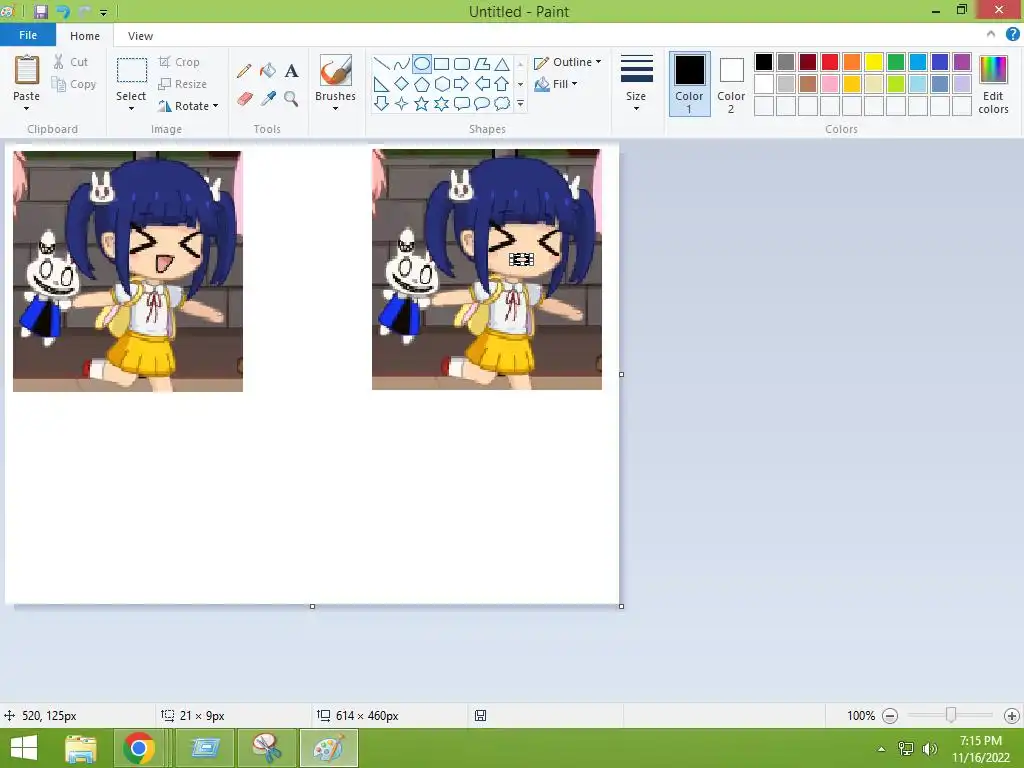Choose the Pentagon shape
Viewport: 1024px width, 768px height.
[422, 84]
